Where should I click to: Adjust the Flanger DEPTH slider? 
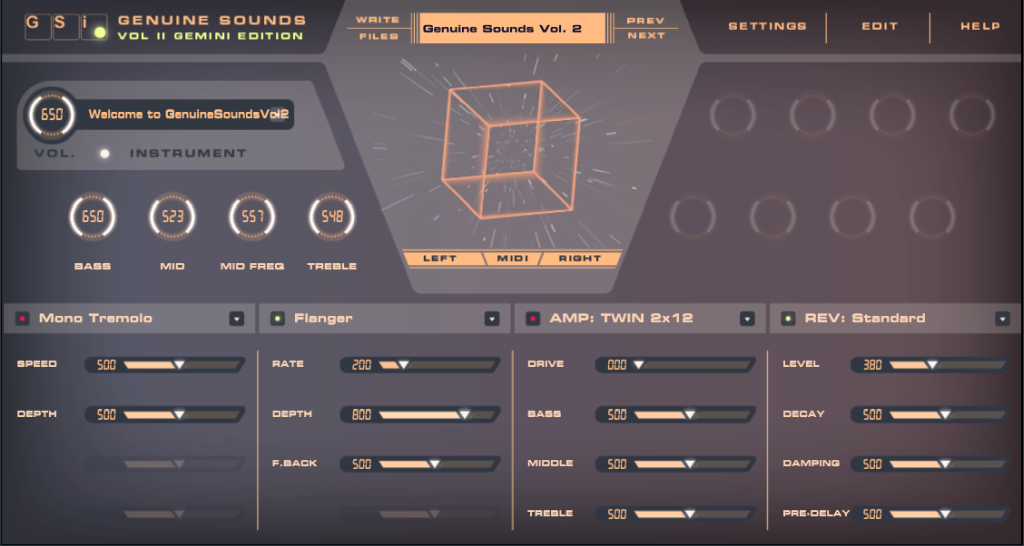[464, 414]
